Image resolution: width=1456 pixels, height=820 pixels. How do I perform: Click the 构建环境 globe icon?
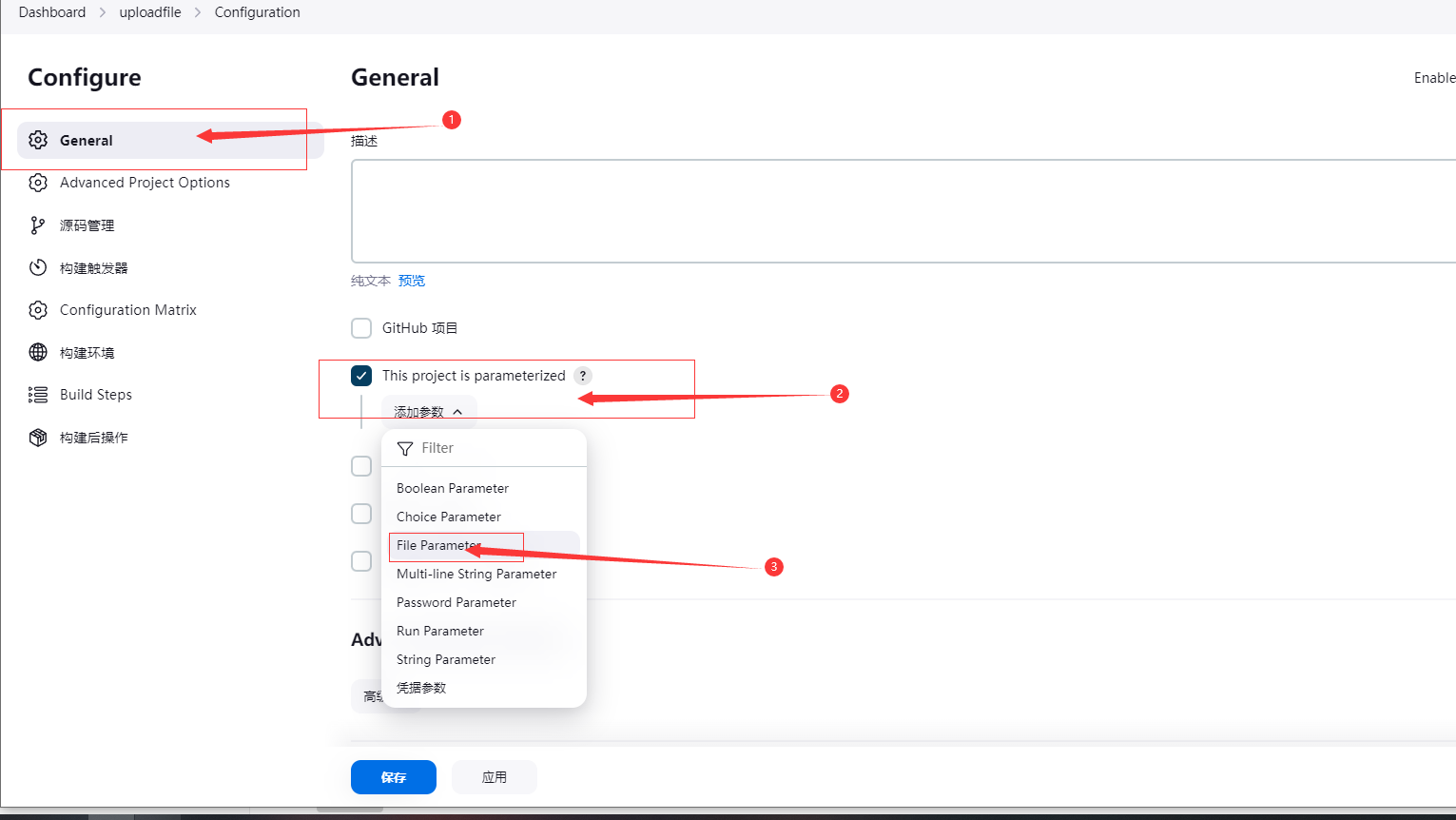[38, 352]
